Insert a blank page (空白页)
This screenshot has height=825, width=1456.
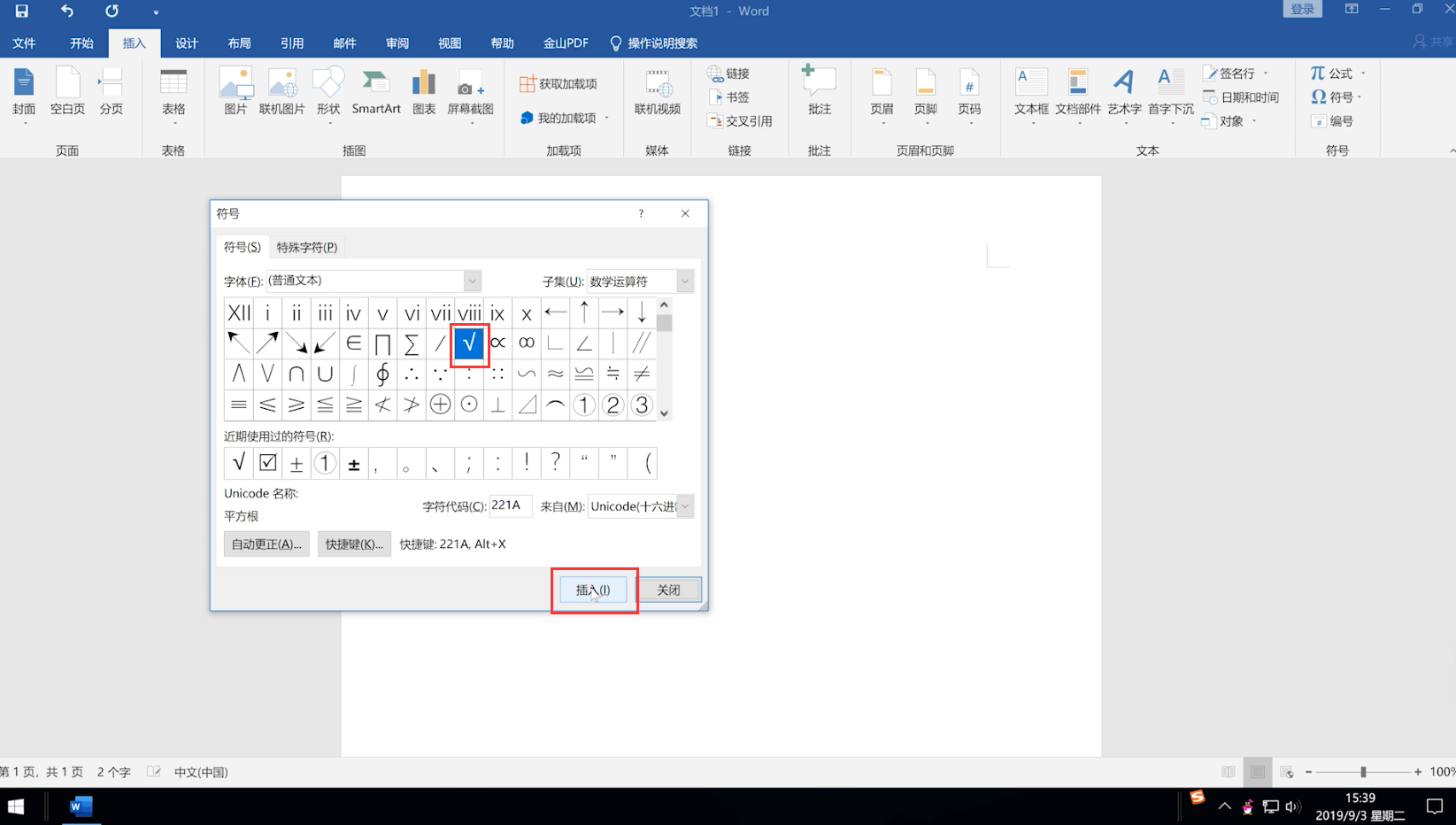click(x=67, y=93)
